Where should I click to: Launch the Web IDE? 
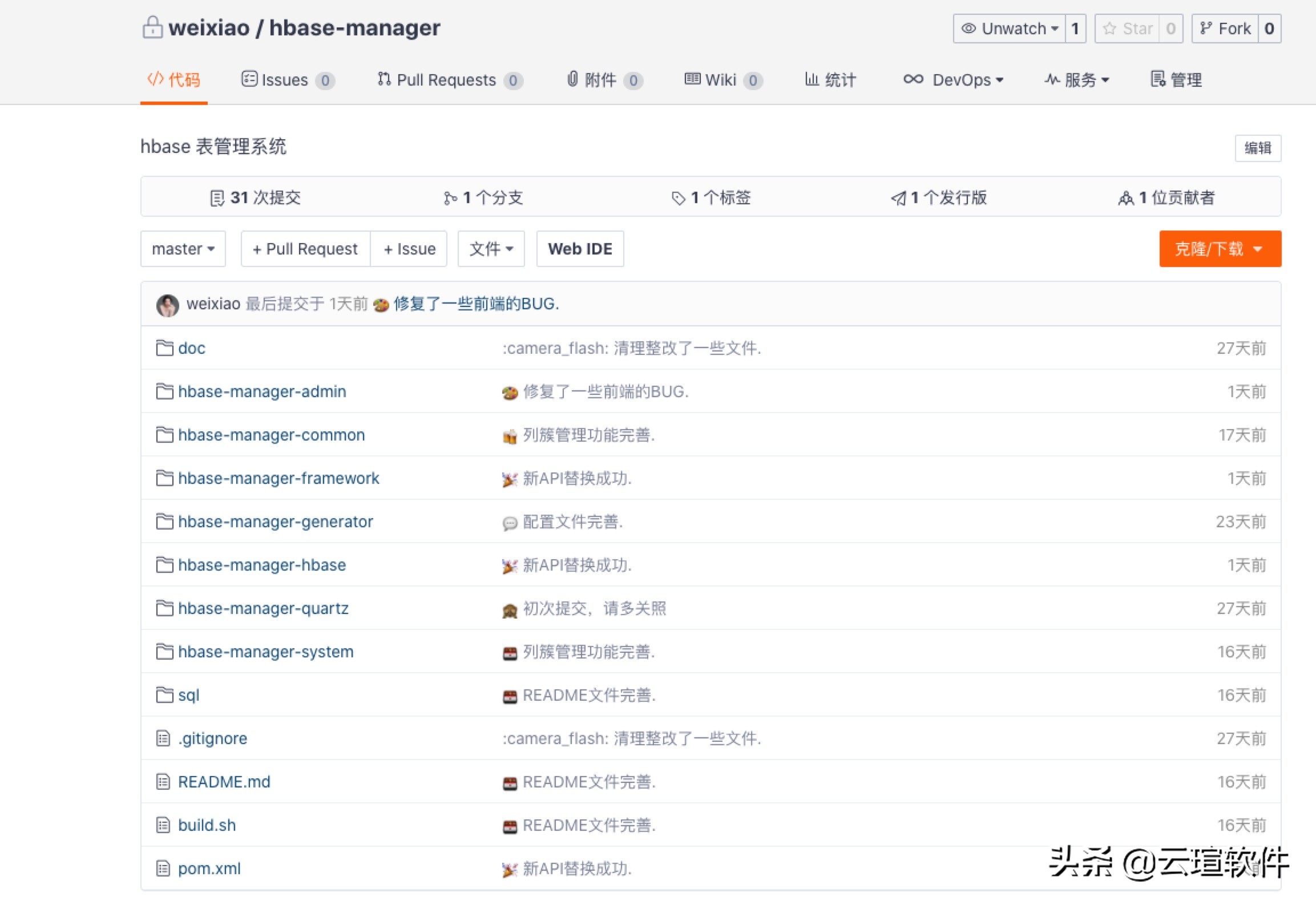(580, 248)
